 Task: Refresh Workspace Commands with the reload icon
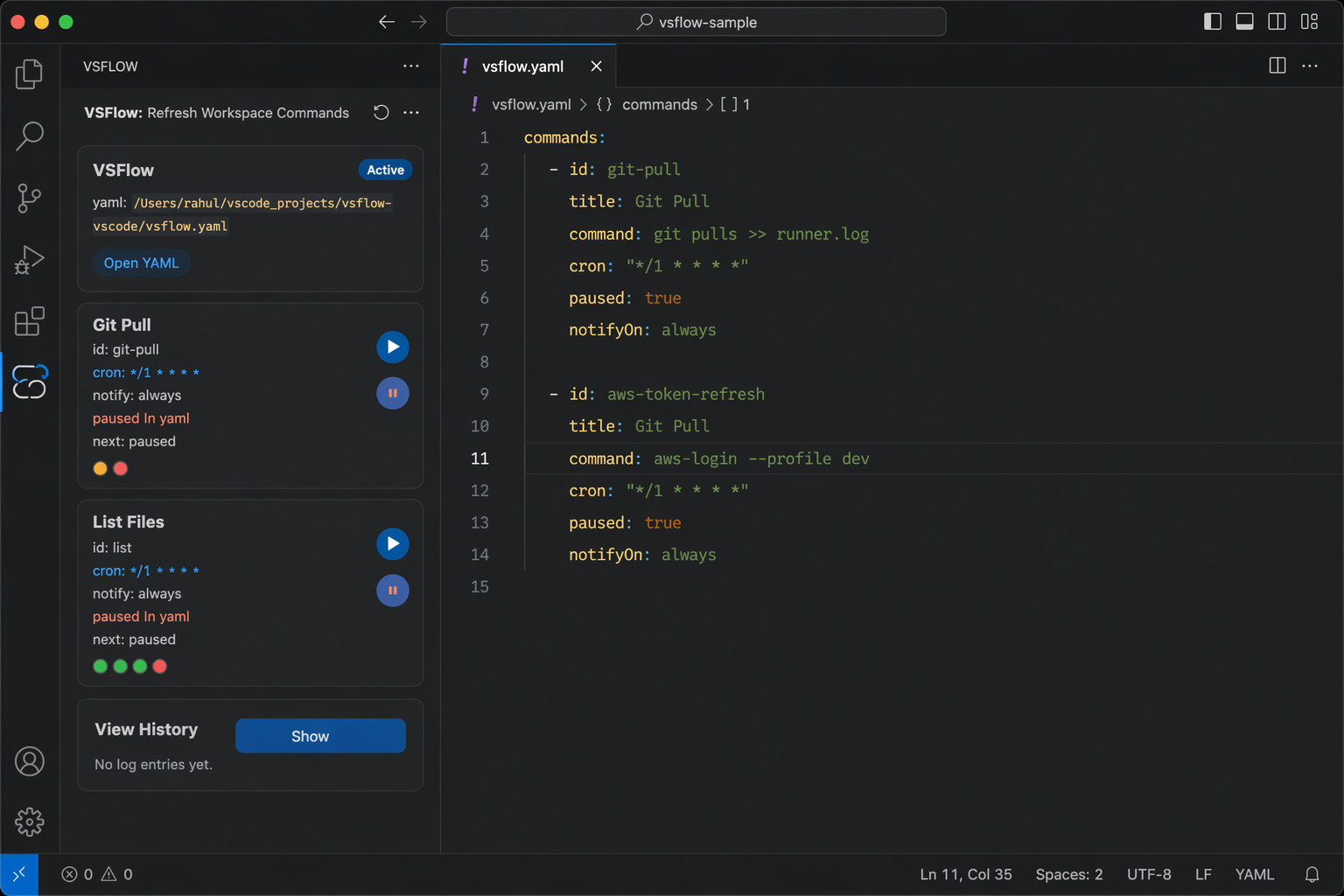pos(380,112)
